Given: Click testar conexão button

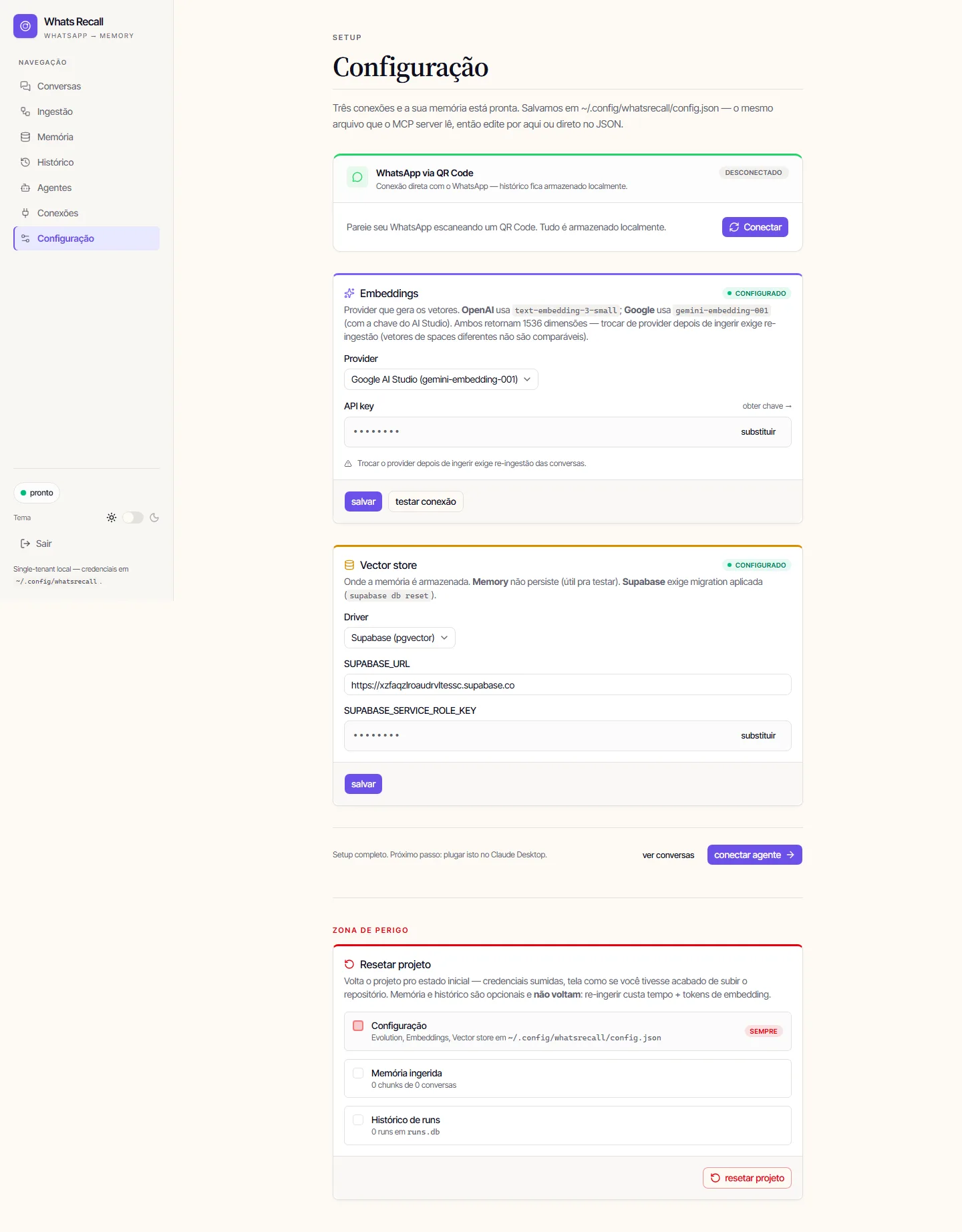Looking at the screenshot, I should click(x=426, y=501).
